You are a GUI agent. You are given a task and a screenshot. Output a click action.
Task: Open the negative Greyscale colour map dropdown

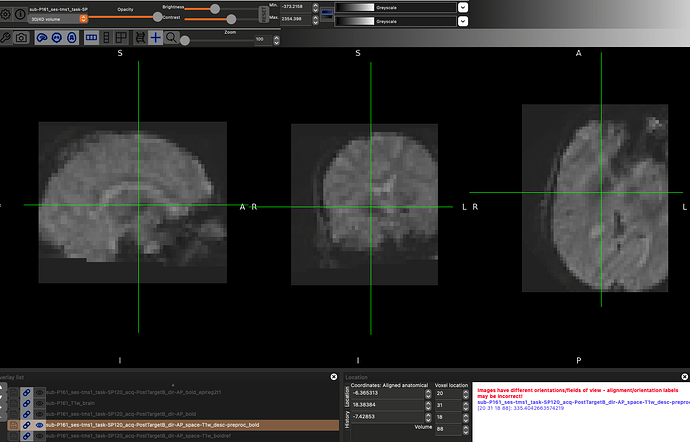coord(463,20)
